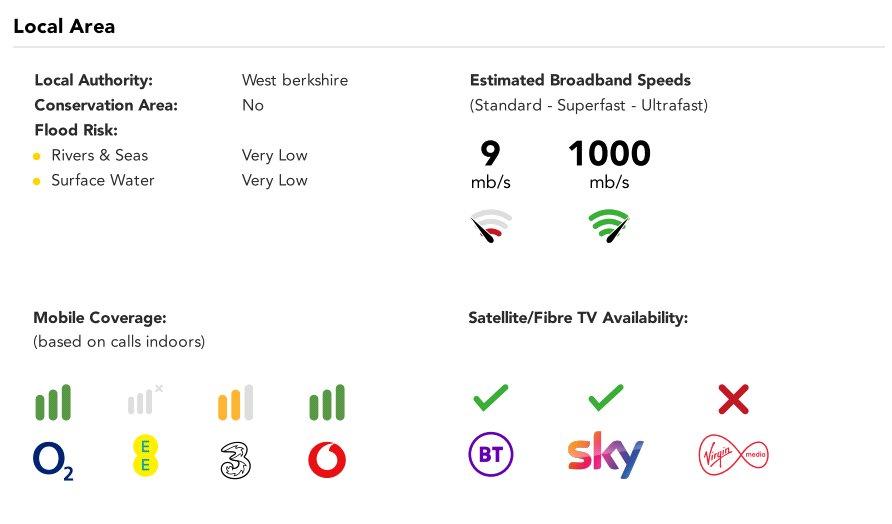This screenshot has width=892, height=524.
Task: Click the green checkmark above BT
Action: point(491,397)
